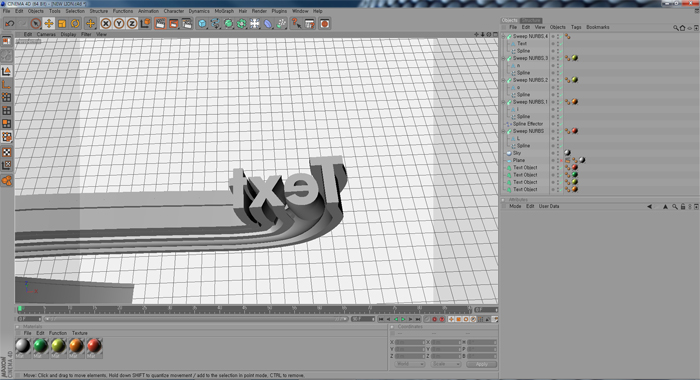The image size is (700, 380).
Task: Collapse the Sweep NURBS.3 tree node
Action: pyautogui.click(x=504, y=58)
